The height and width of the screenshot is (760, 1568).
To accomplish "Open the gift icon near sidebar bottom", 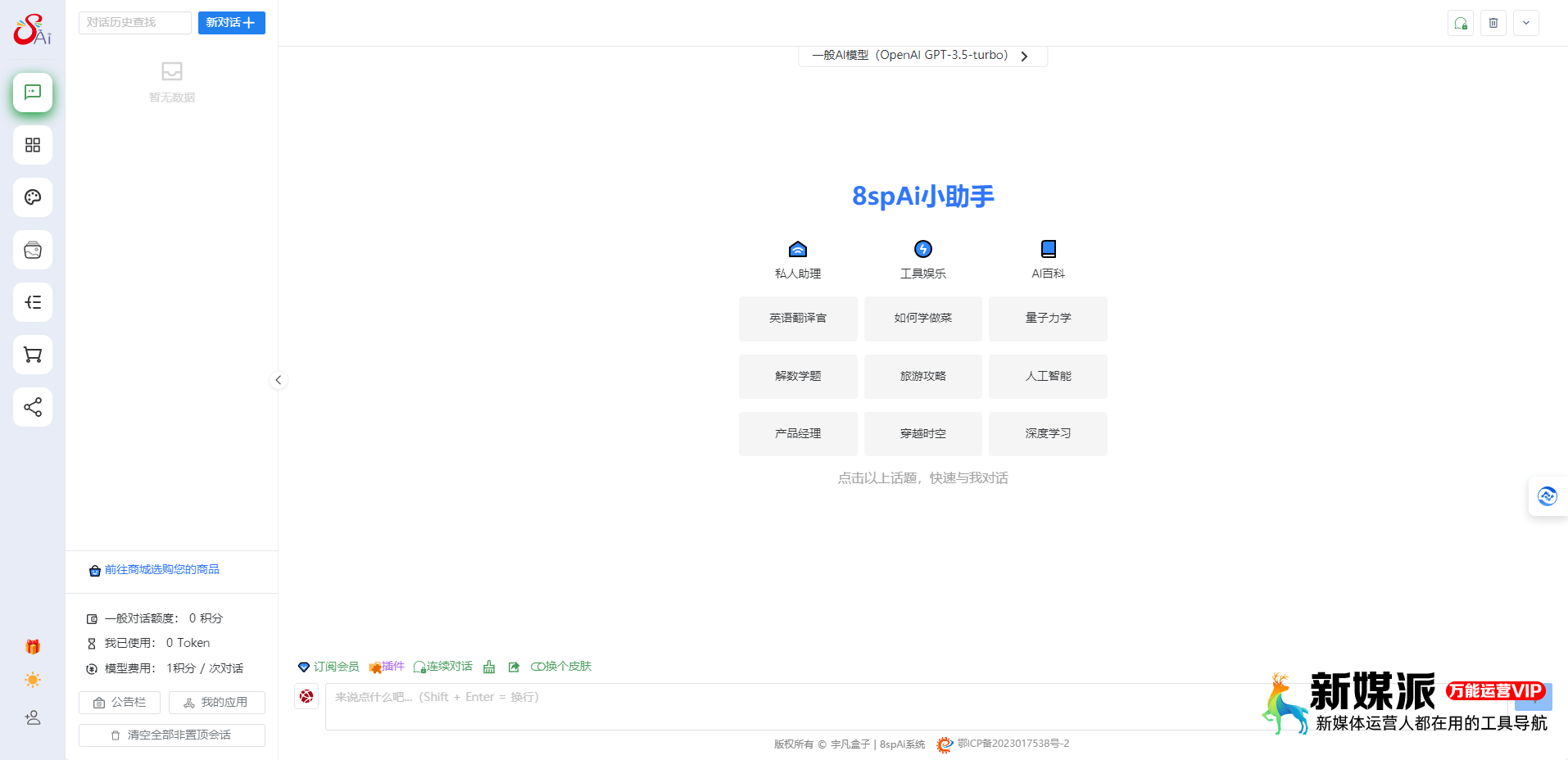I will click(33, 645).
